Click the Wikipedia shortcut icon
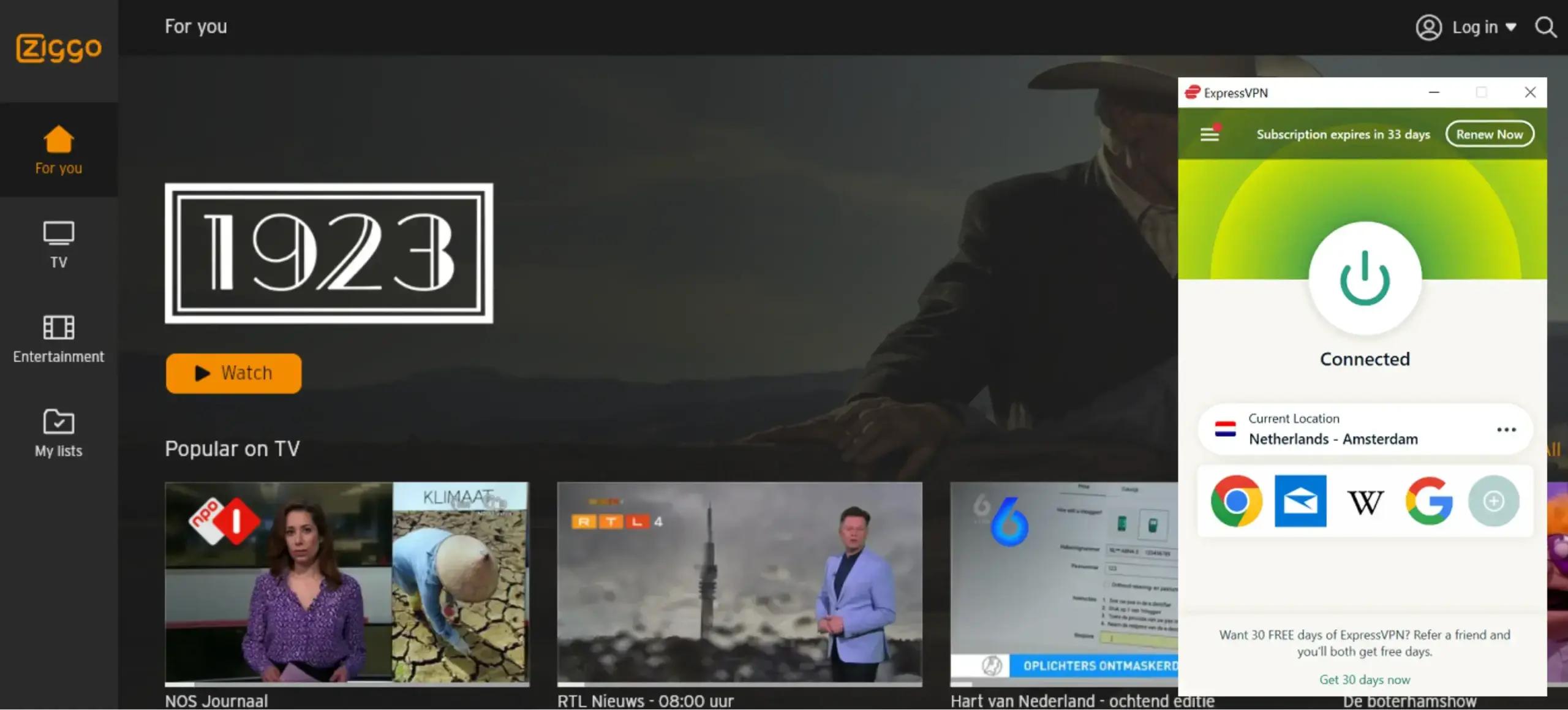 (x=1364, y=499)
